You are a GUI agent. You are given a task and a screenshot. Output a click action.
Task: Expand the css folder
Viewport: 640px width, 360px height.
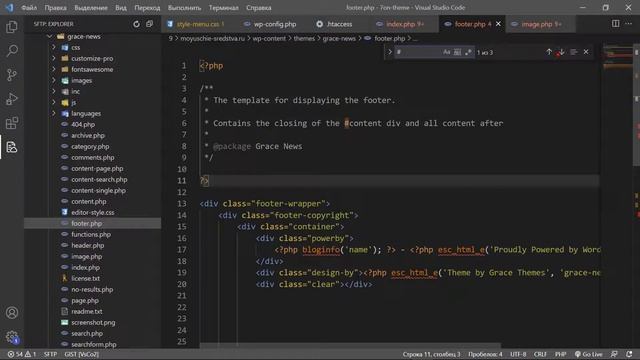[x=53, y=47]
